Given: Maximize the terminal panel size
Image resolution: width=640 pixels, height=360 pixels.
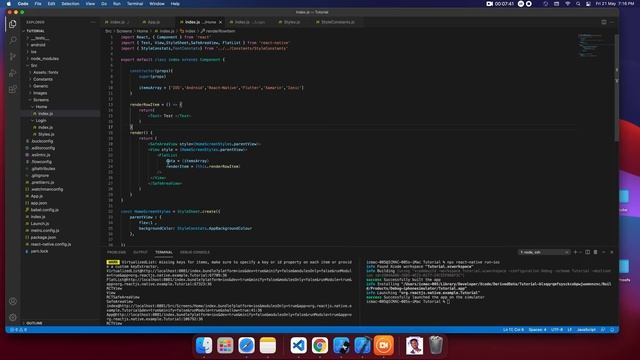Looking at the screenshot, I should point(604,252).
